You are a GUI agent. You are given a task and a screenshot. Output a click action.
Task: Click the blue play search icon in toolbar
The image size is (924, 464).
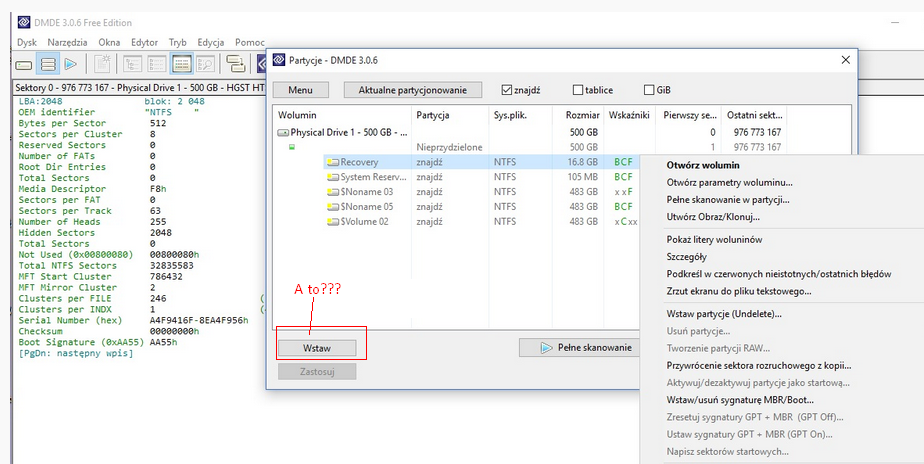click(x=71, y=64)
